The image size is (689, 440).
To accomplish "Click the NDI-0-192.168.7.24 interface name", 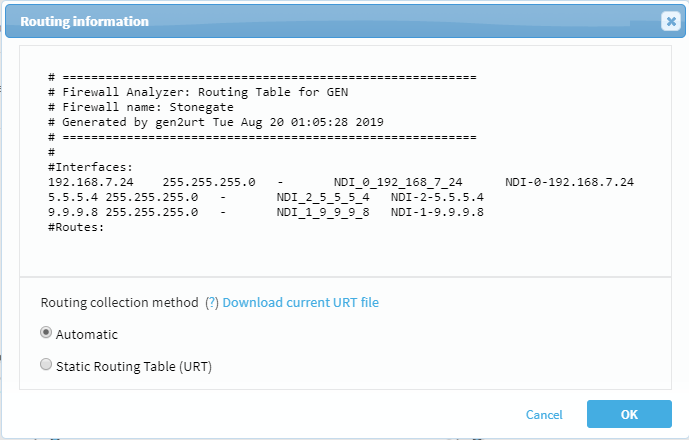I will (x=569, y=182).
